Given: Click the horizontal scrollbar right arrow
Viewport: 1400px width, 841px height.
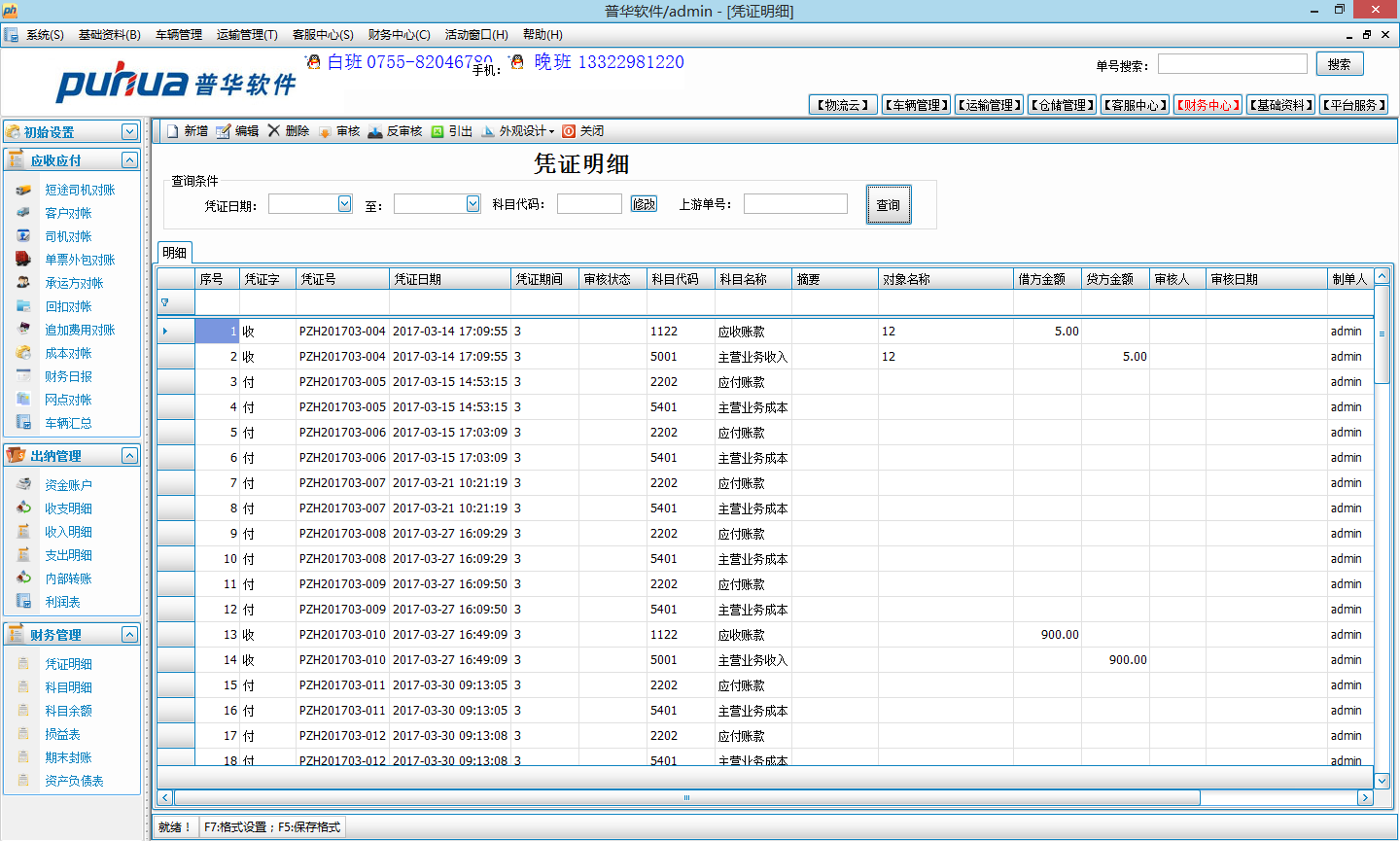Looking at the screenshot, I should click(x=1365, y=797).
